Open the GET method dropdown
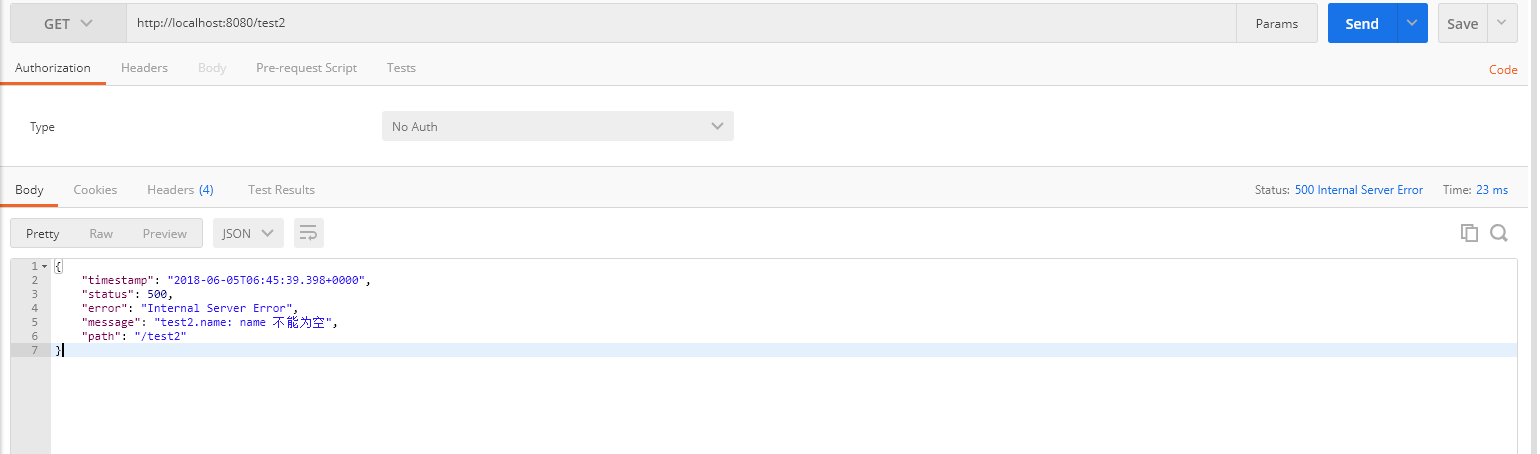Screen dimensions: 1540x454 click(68, 23)
